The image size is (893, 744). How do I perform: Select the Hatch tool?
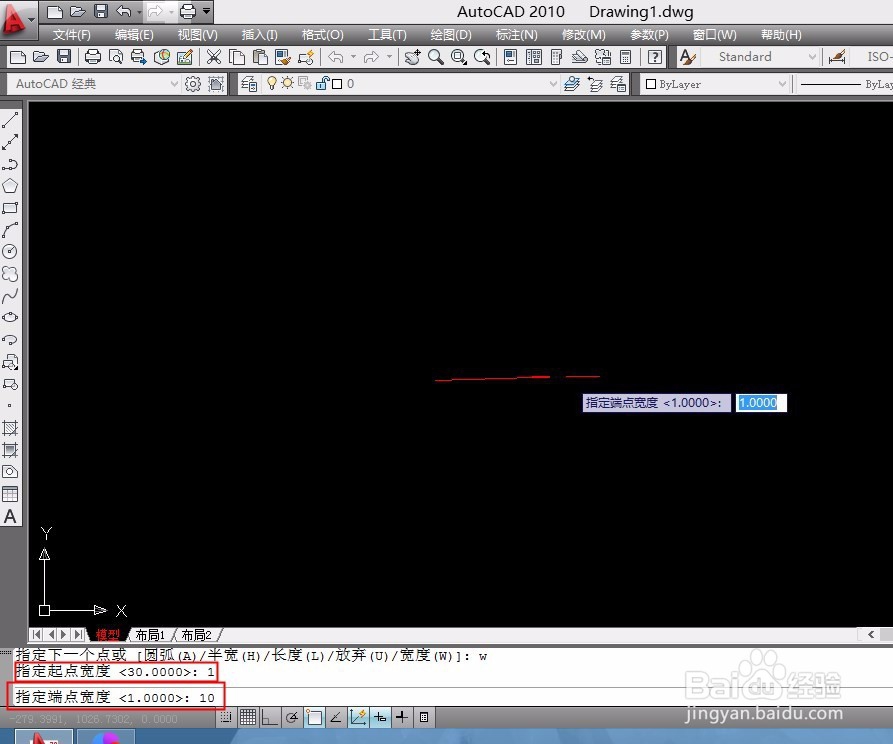[x=10, y=428]
